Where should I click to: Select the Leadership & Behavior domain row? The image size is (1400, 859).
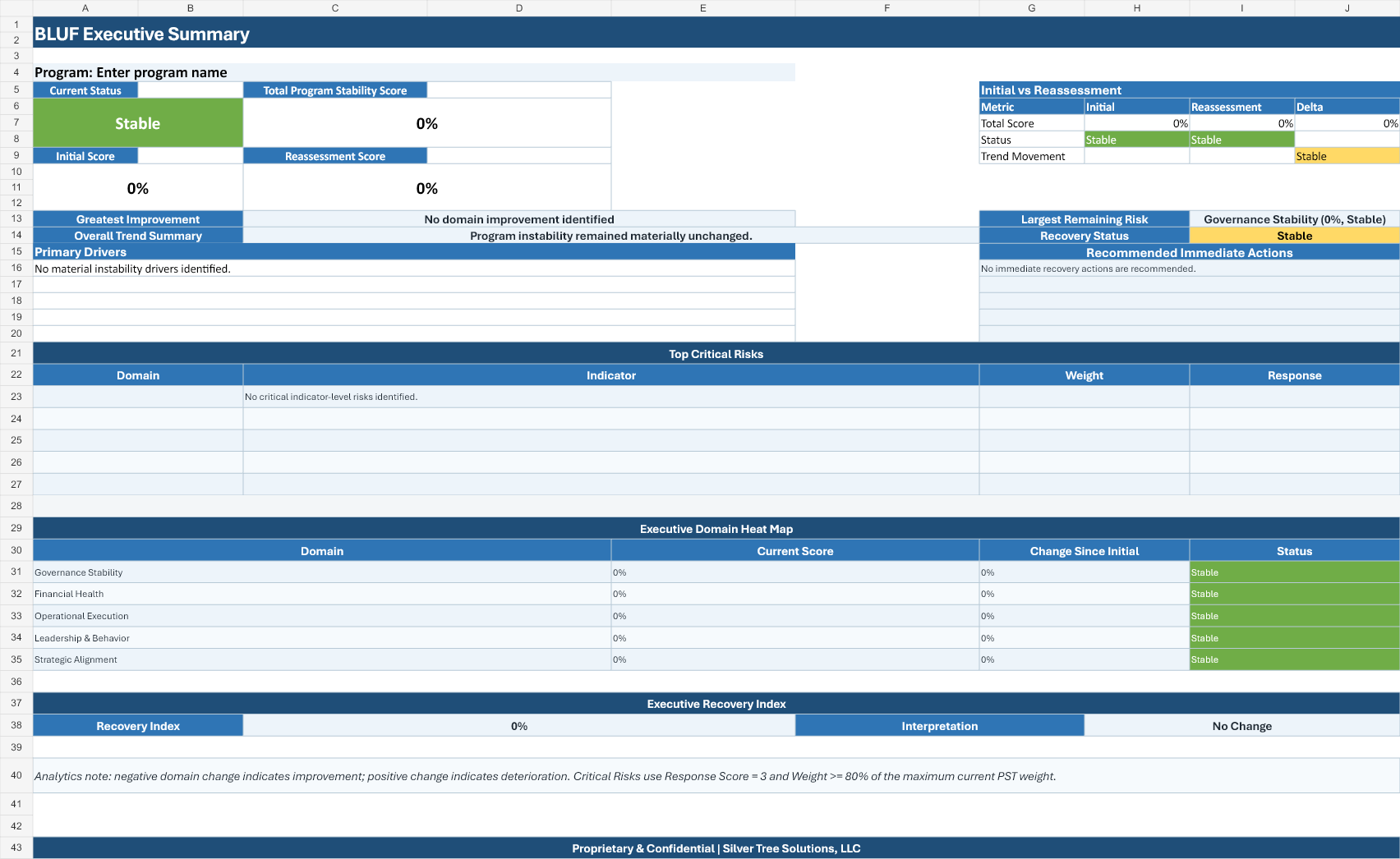(x=322, y=638)
